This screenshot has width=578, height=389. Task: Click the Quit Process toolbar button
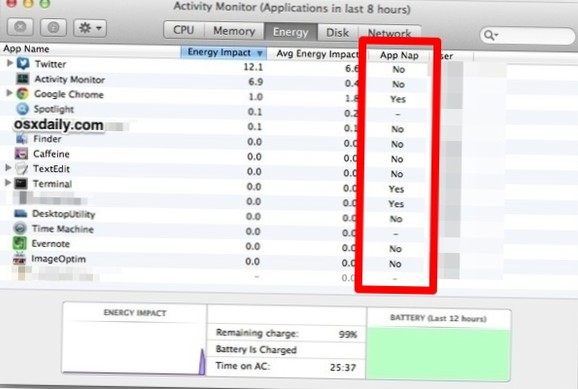coord(20,27)
